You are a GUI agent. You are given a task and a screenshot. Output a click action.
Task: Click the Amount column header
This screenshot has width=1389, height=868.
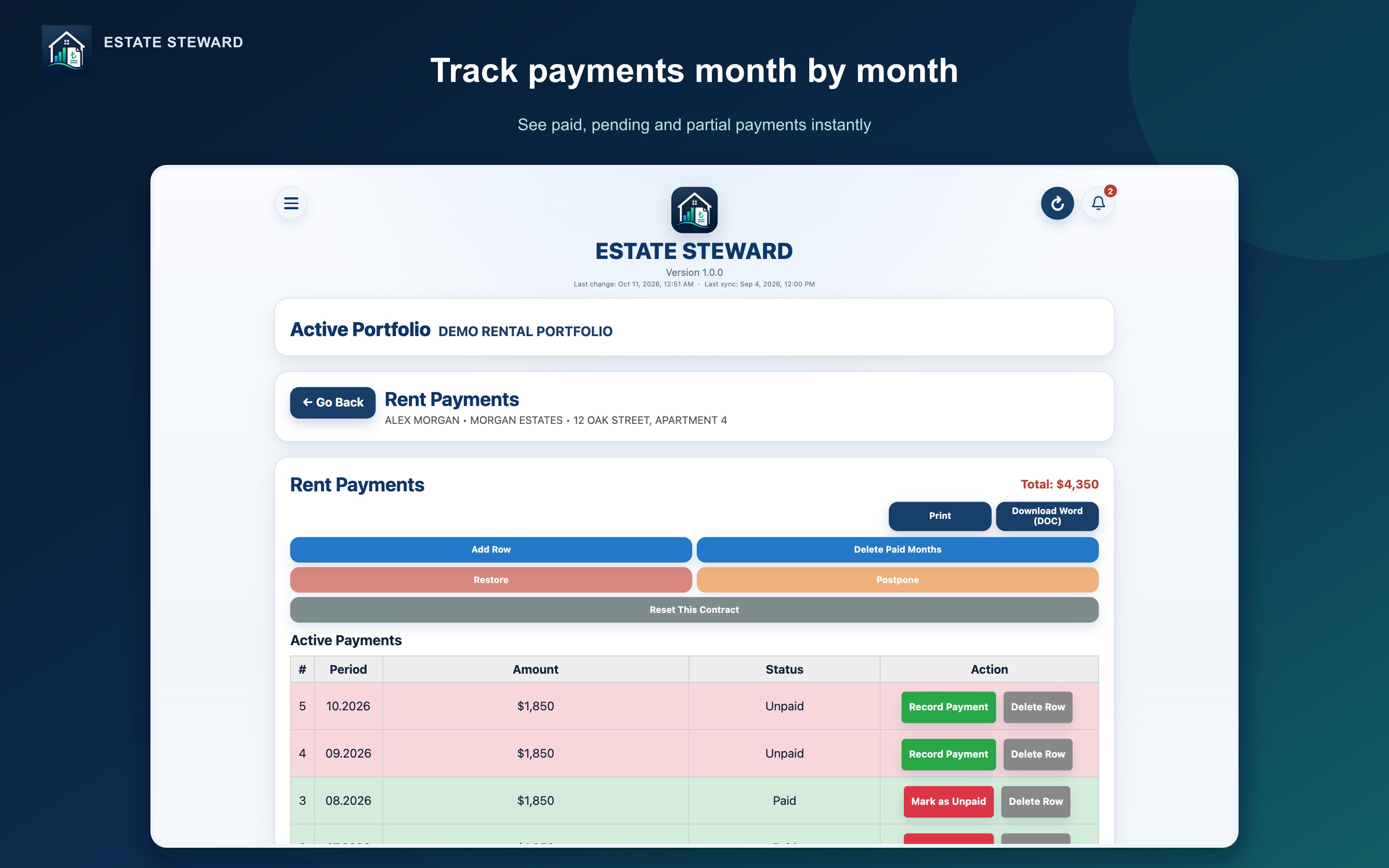click(x=535, y=669)
